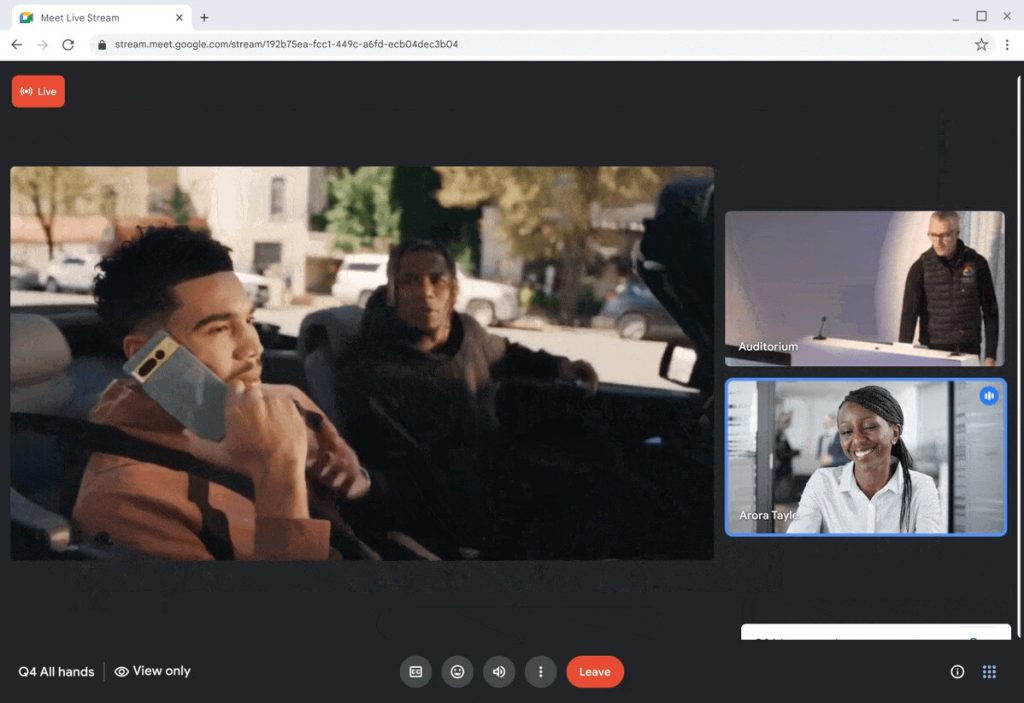Open Chrome's three-dot browser menu
The width and height of the screenshot is (1024, 703).
coord(1008,44)
